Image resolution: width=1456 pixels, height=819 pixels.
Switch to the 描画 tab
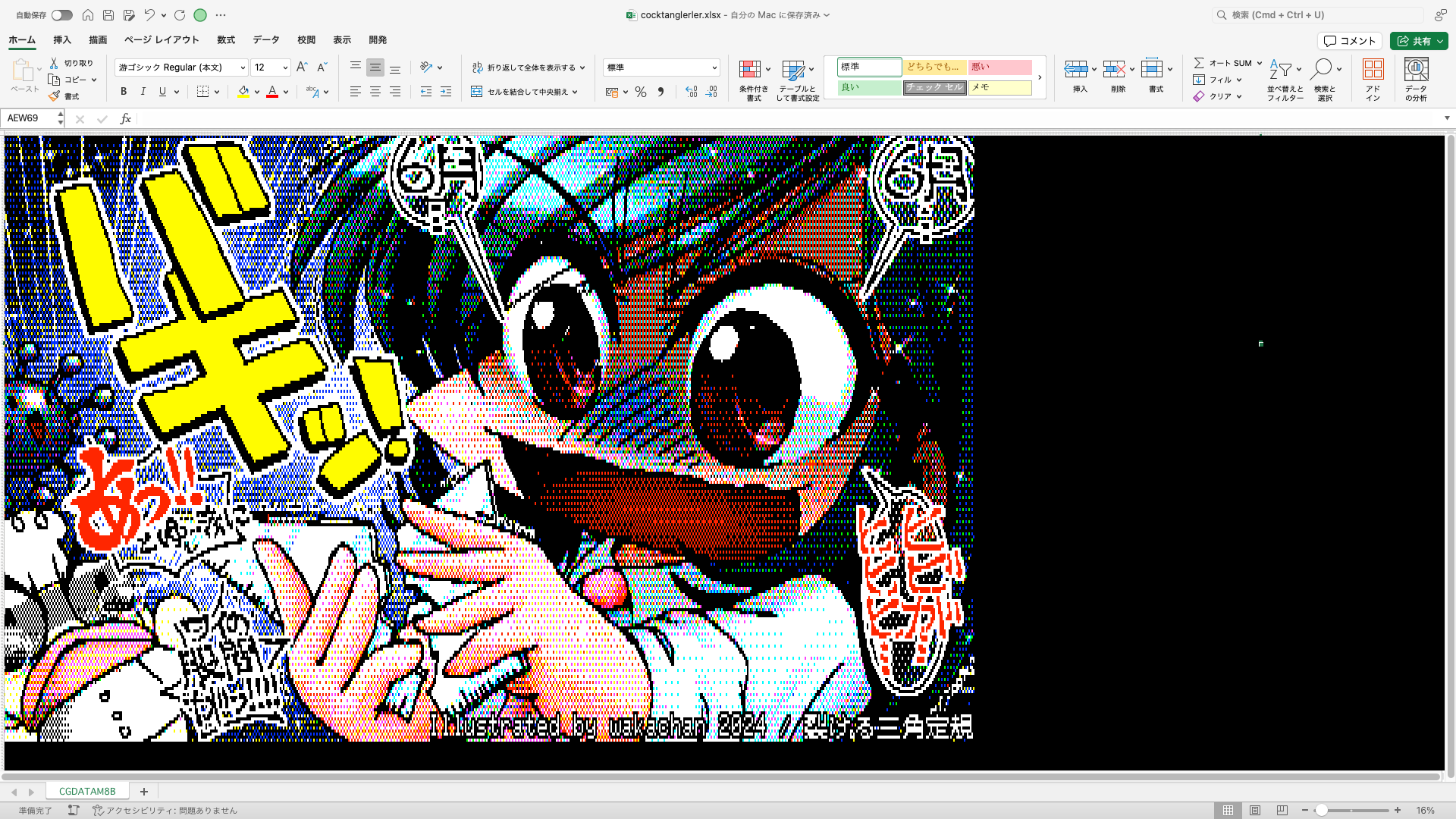point(98,40)
